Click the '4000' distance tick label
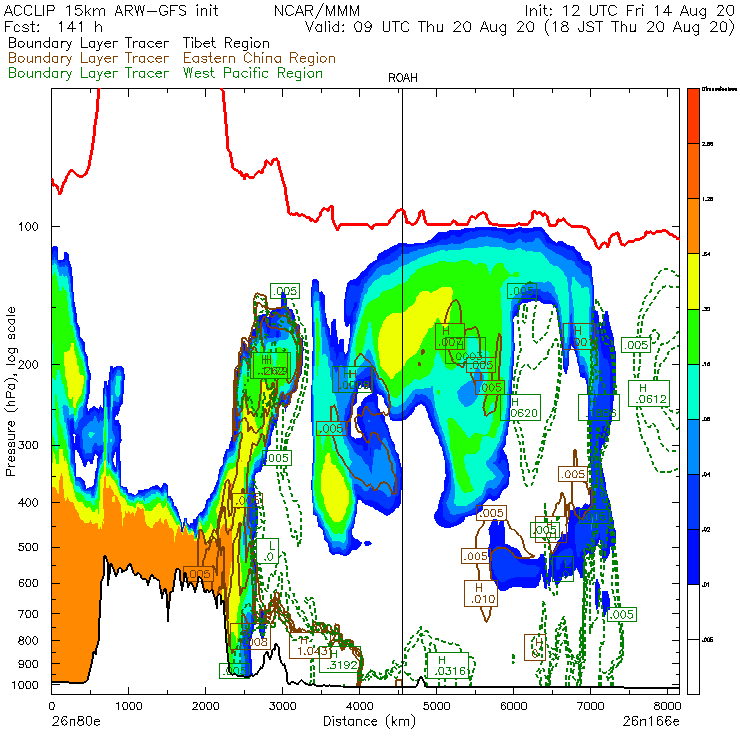 click(359, 706)
